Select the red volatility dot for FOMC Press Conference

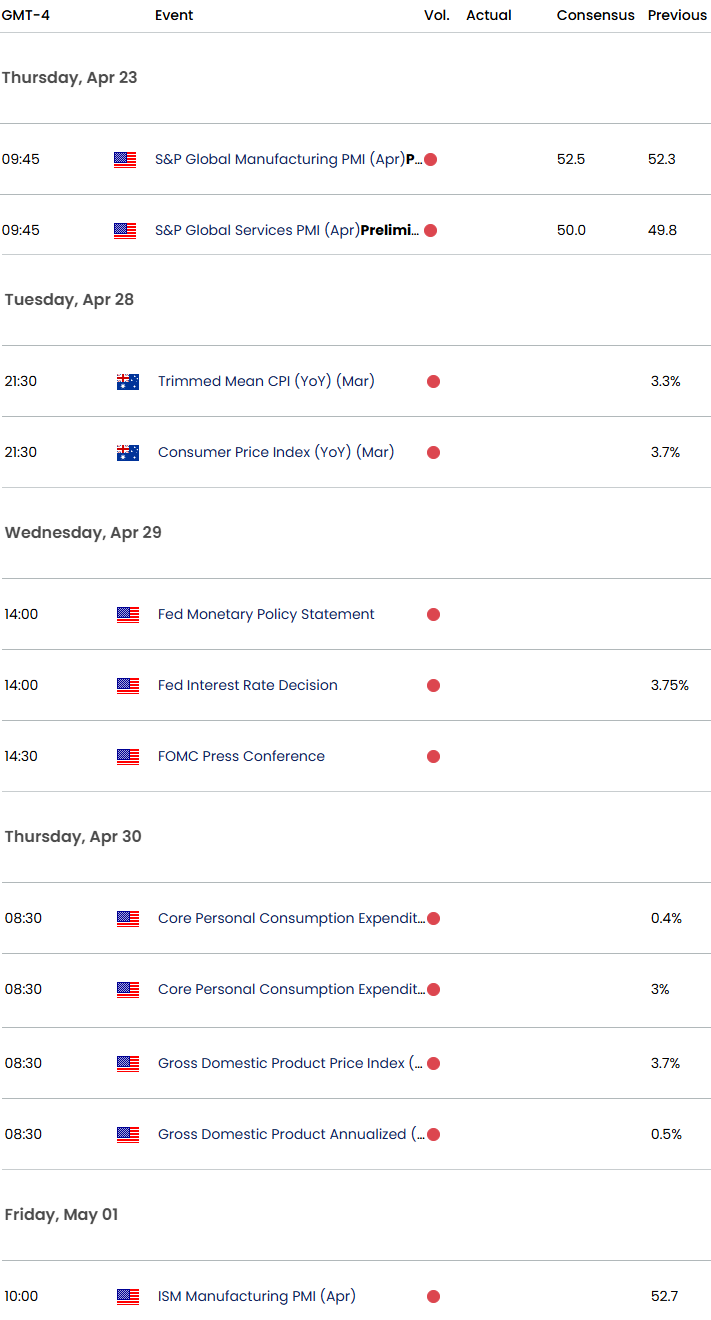(x=433, y=757)
